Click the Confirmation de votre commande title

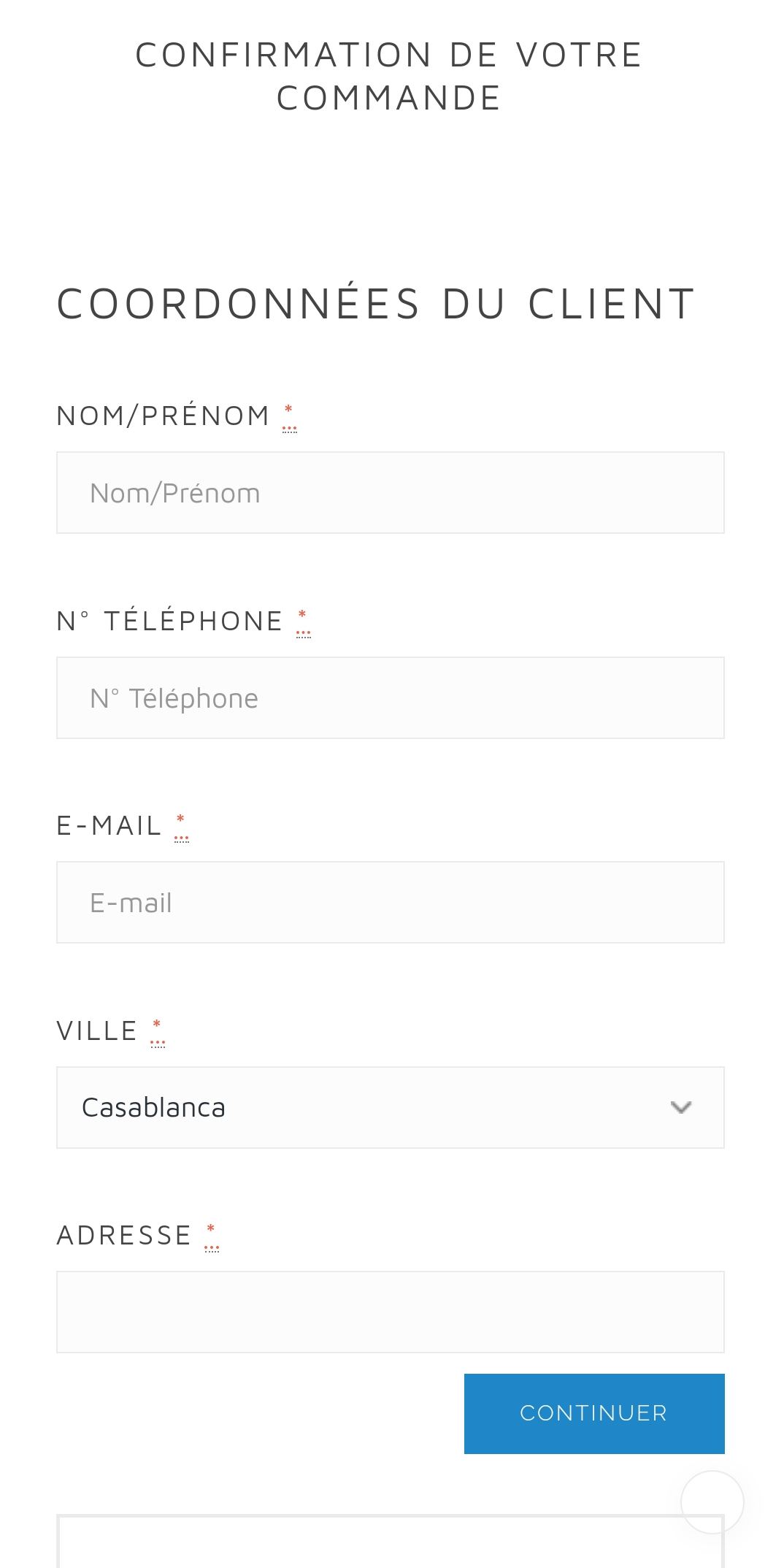pos(389,77)
